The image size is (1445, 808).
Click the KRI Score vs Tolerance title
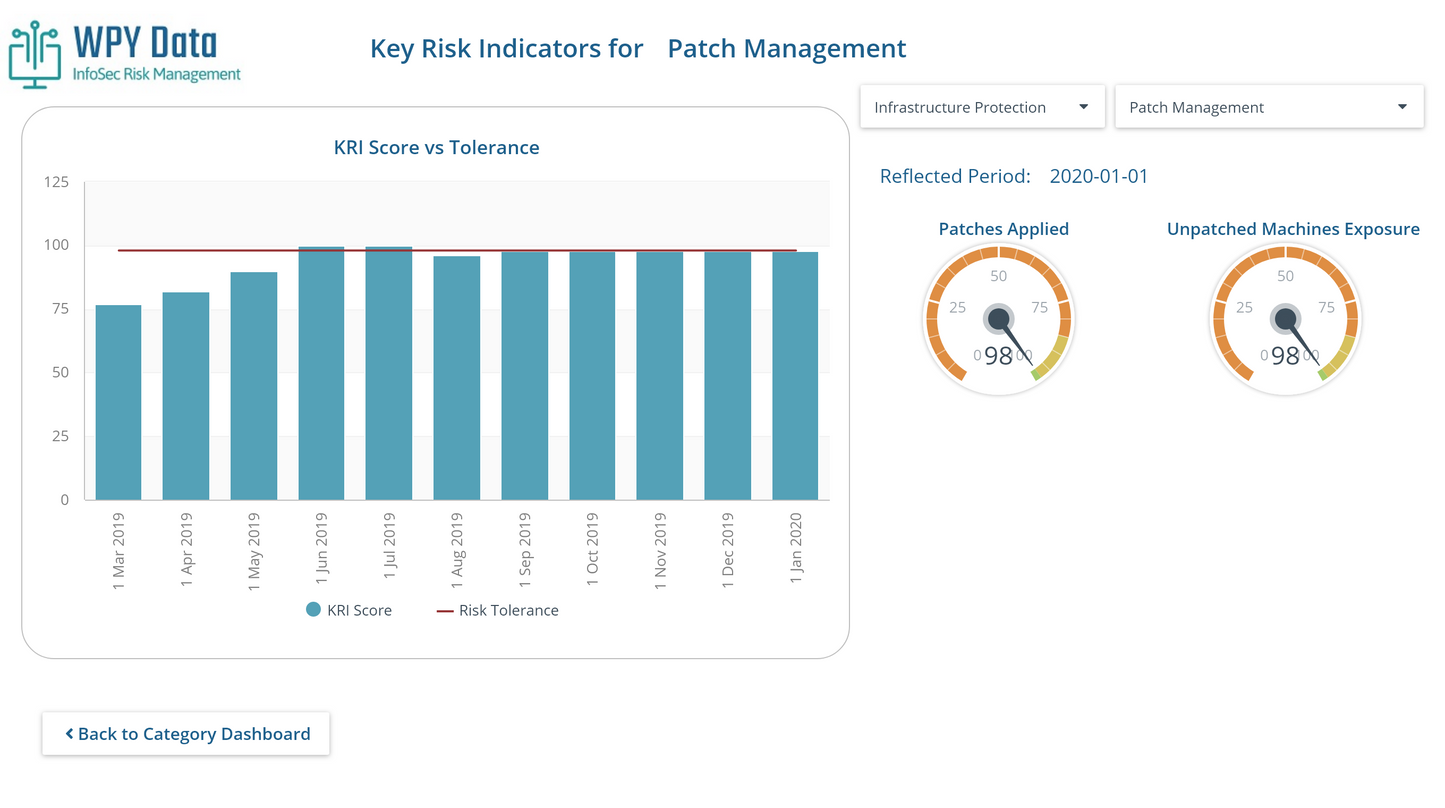(436, 148)
